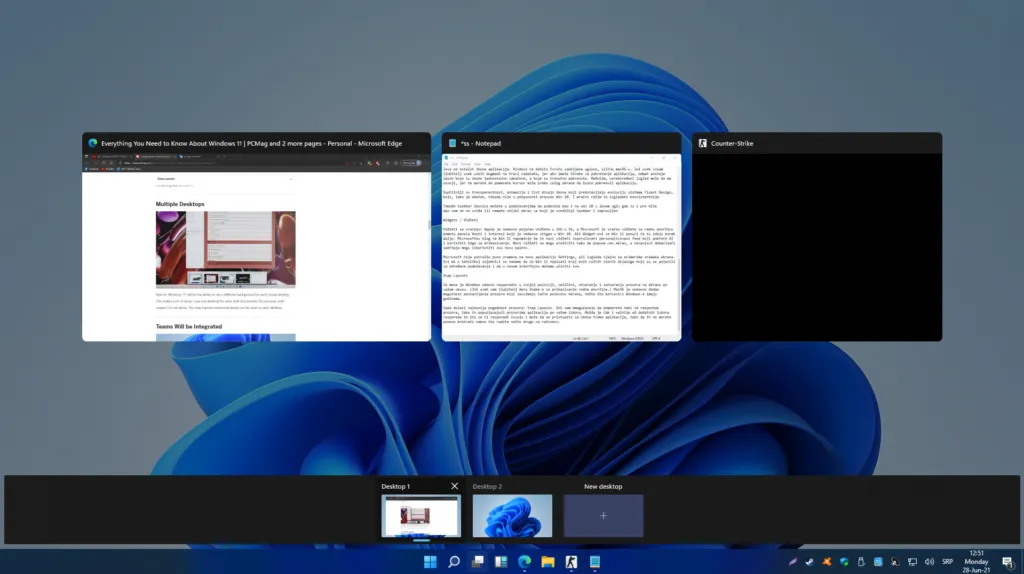Click the Desktop 2 label
Viewport: 1024px width, 574px height.
pyautogui.click(x=487, y=486)
